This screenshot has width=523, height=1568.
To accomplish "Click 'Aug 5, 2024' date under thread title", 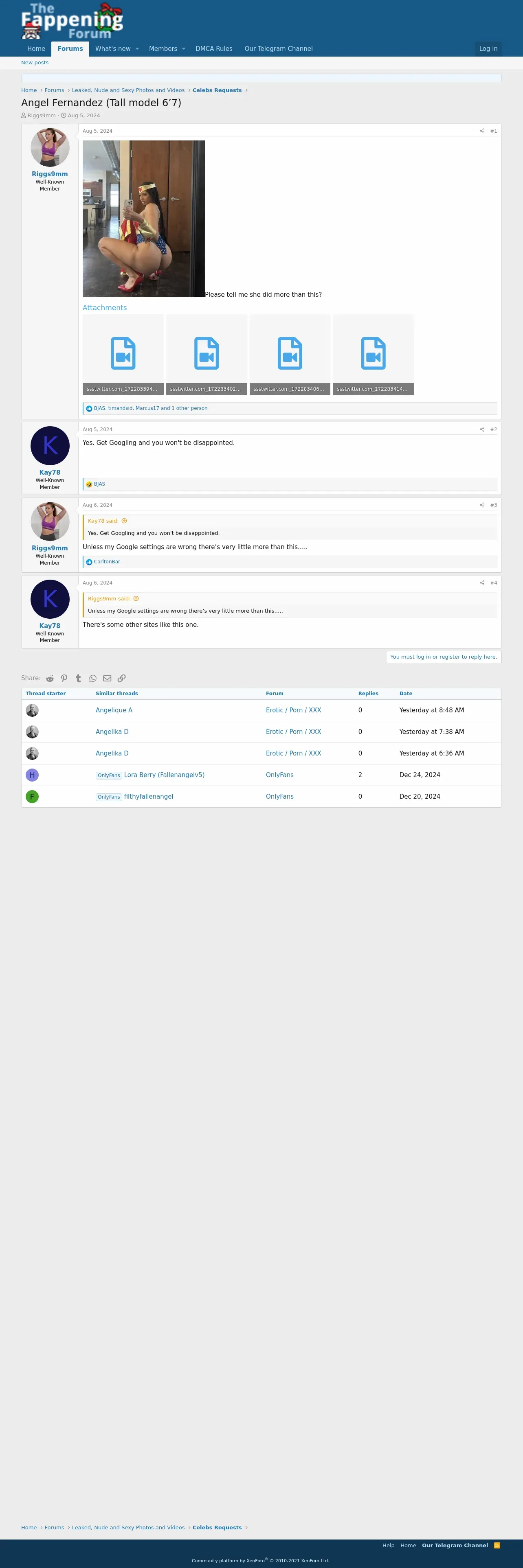I will pyautogui.click(x=84, y=115).
